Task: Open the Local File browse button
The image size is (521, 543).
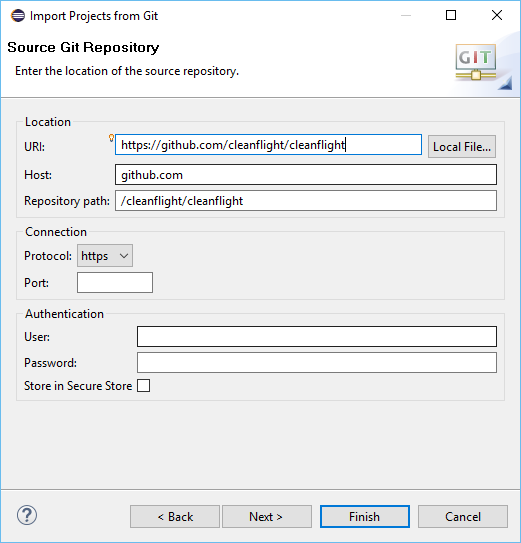Action: tap(462, 146)
